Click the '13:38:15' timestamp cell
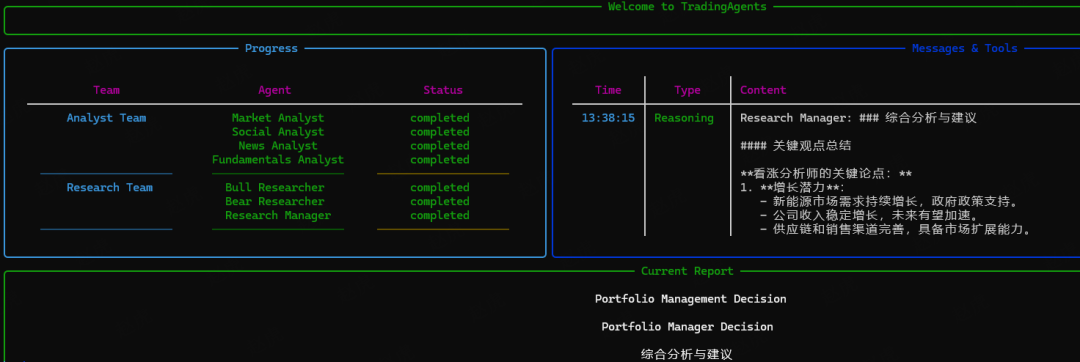 tap(608, 118)
